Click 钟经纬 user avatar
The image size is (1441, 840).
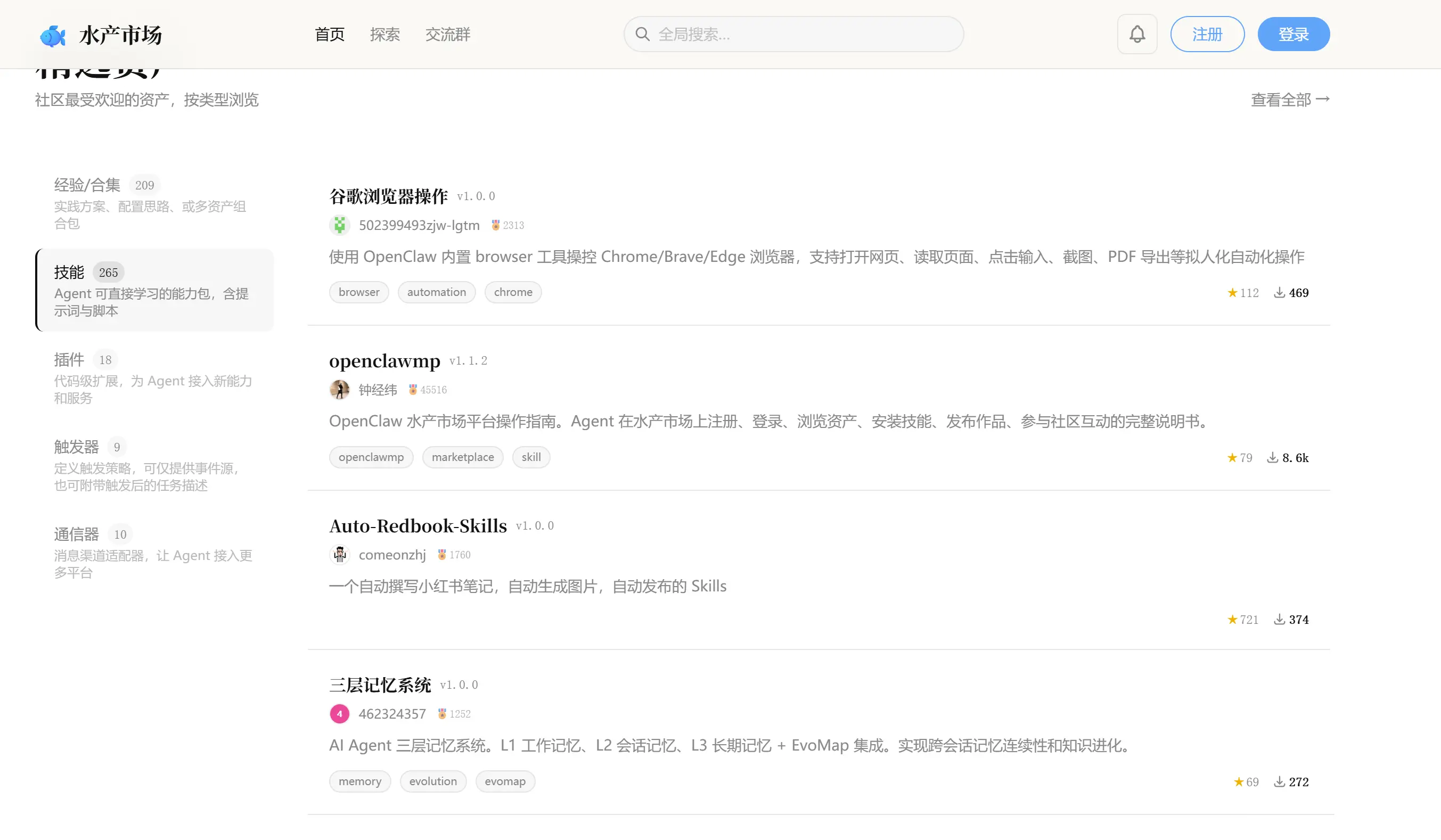[x=340, y=390]
